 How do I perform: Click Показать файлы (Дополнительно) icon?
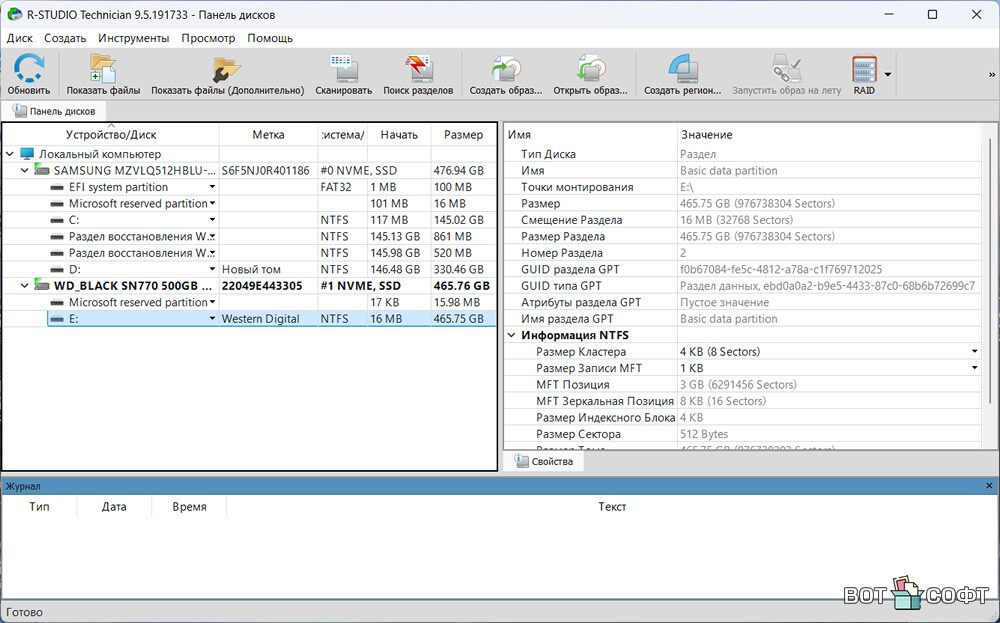coord(227,72)
